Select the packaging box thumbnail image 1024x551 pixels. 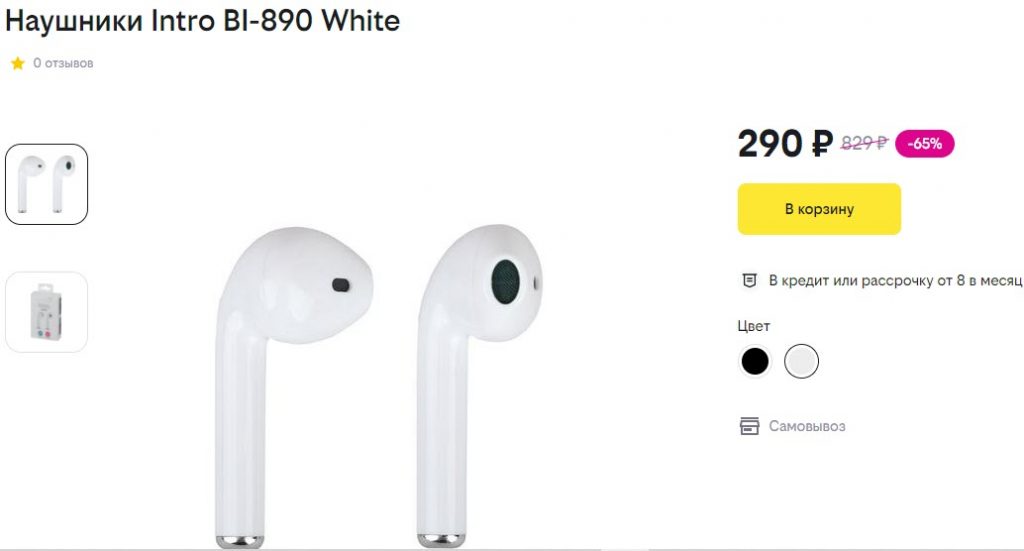coord(46,312)
